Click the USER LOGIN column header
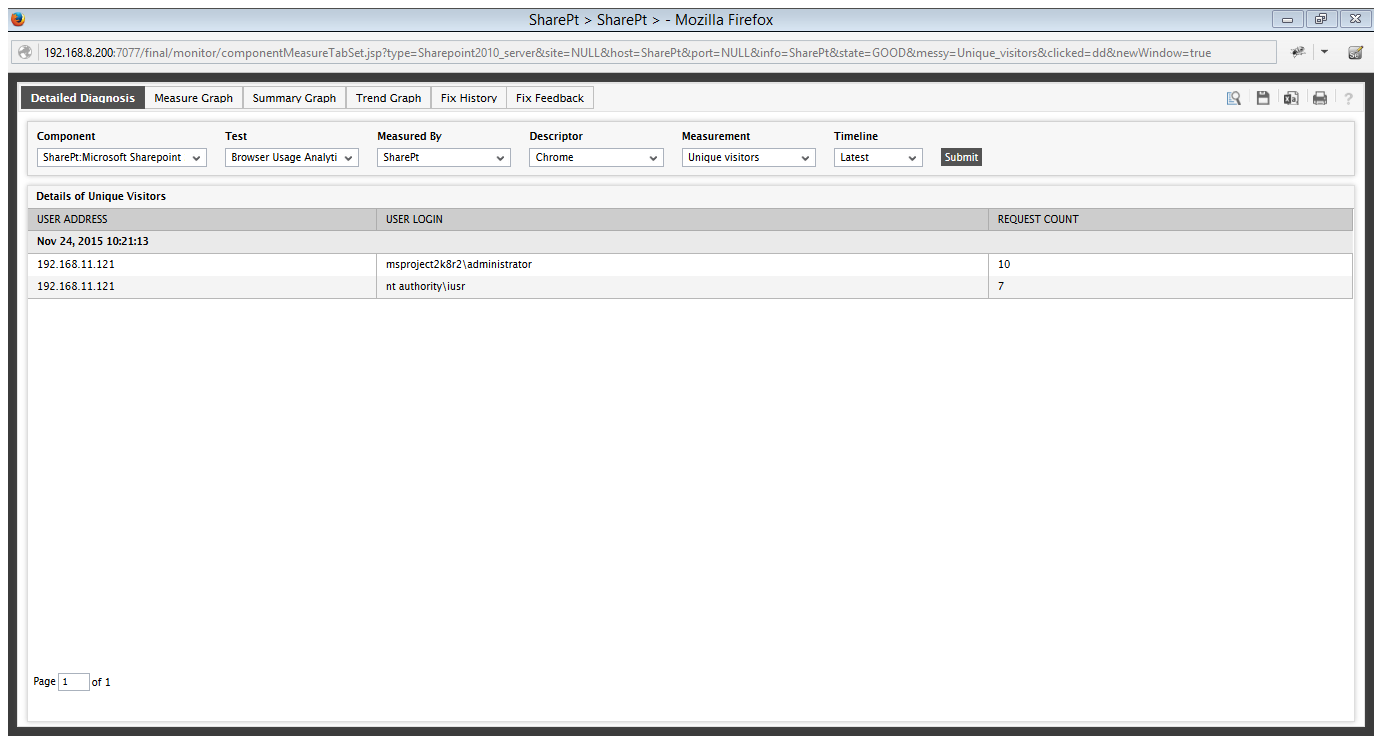This screenshot has width=1382, height=744. pos(681,219)
